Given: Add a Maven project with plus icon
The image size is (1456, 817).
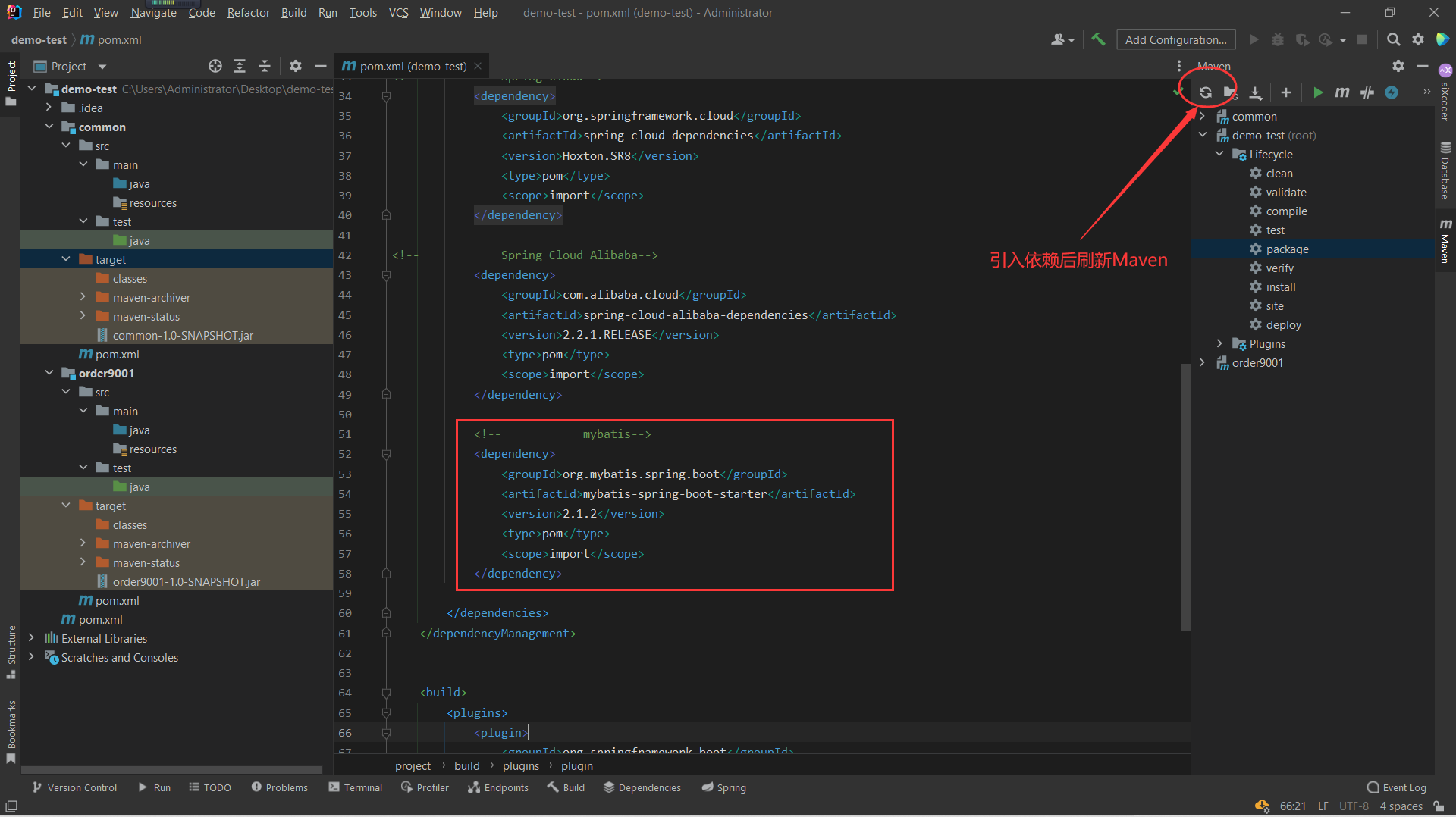Looking at the screenshot, I should pos(1286,92).
